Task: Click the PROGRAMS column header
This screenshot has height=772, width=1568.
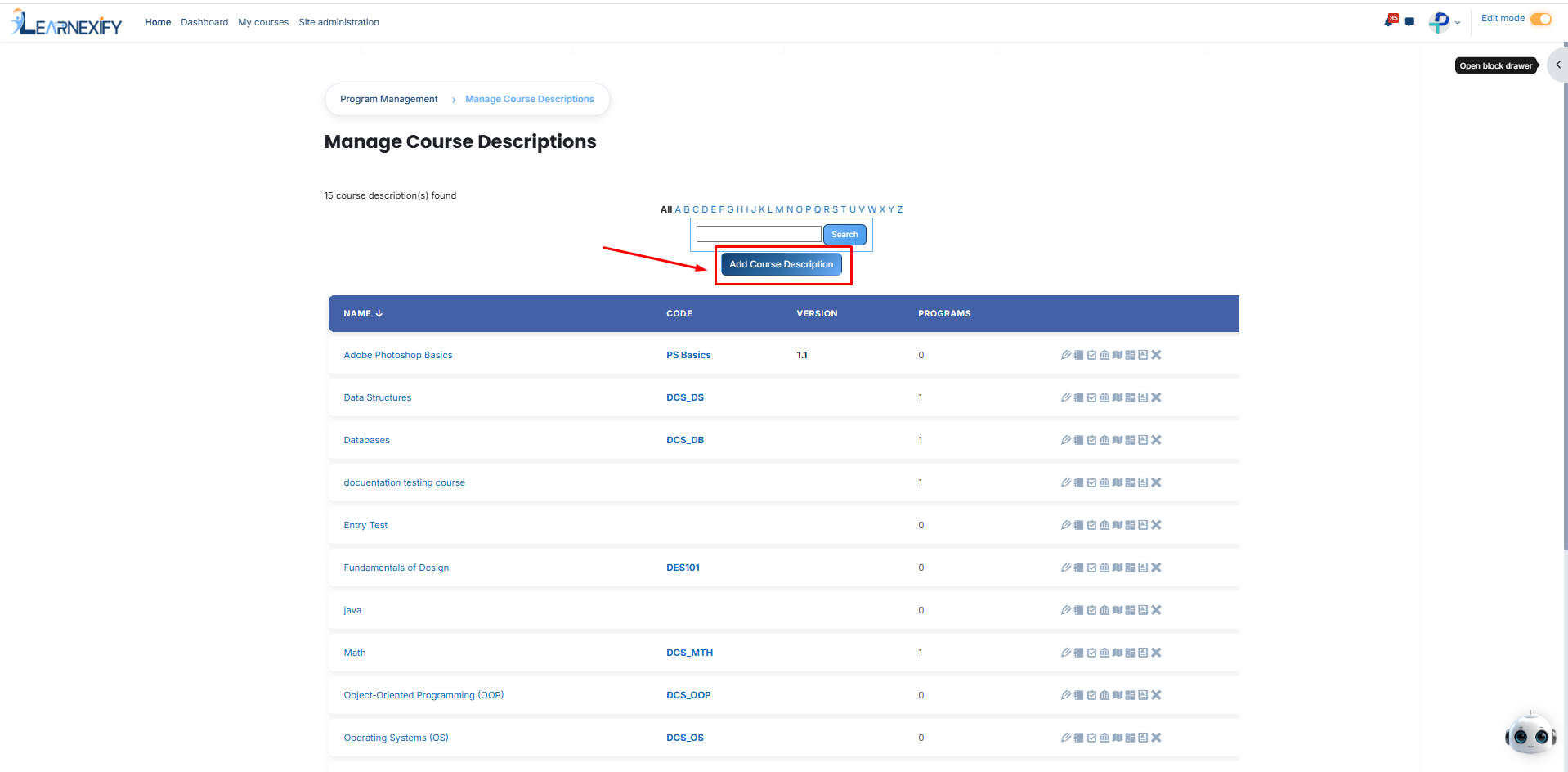Action: 944,313
